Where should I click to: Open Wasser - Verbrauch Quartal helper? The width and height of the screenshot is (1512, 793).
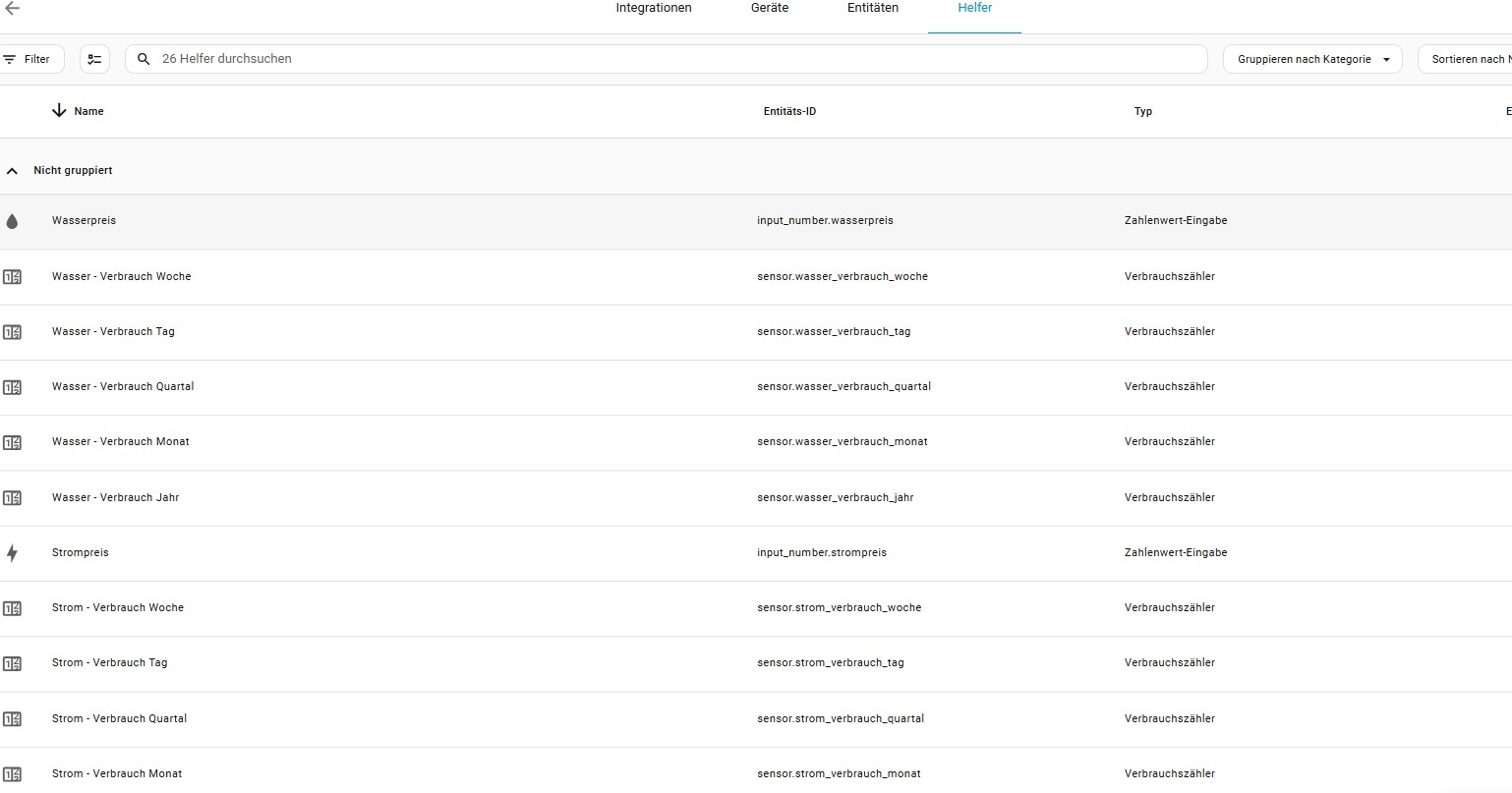756,387
